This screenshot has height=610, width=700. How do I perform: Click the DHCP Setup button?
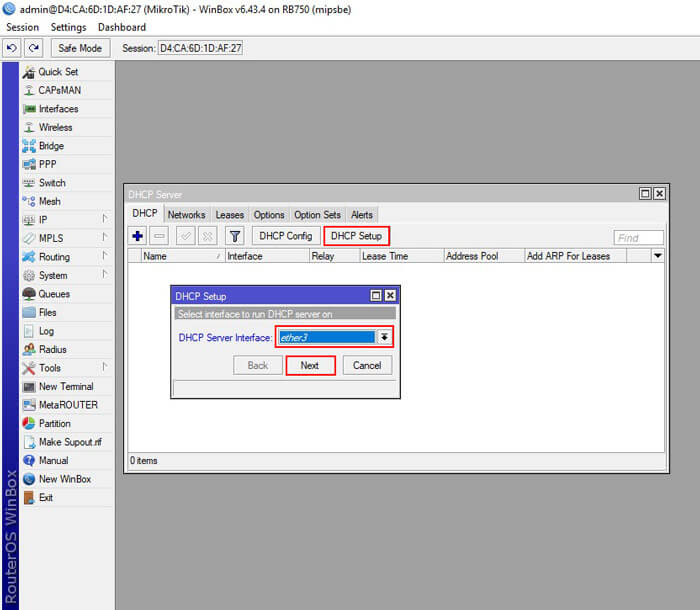click(x=356, y=236)
